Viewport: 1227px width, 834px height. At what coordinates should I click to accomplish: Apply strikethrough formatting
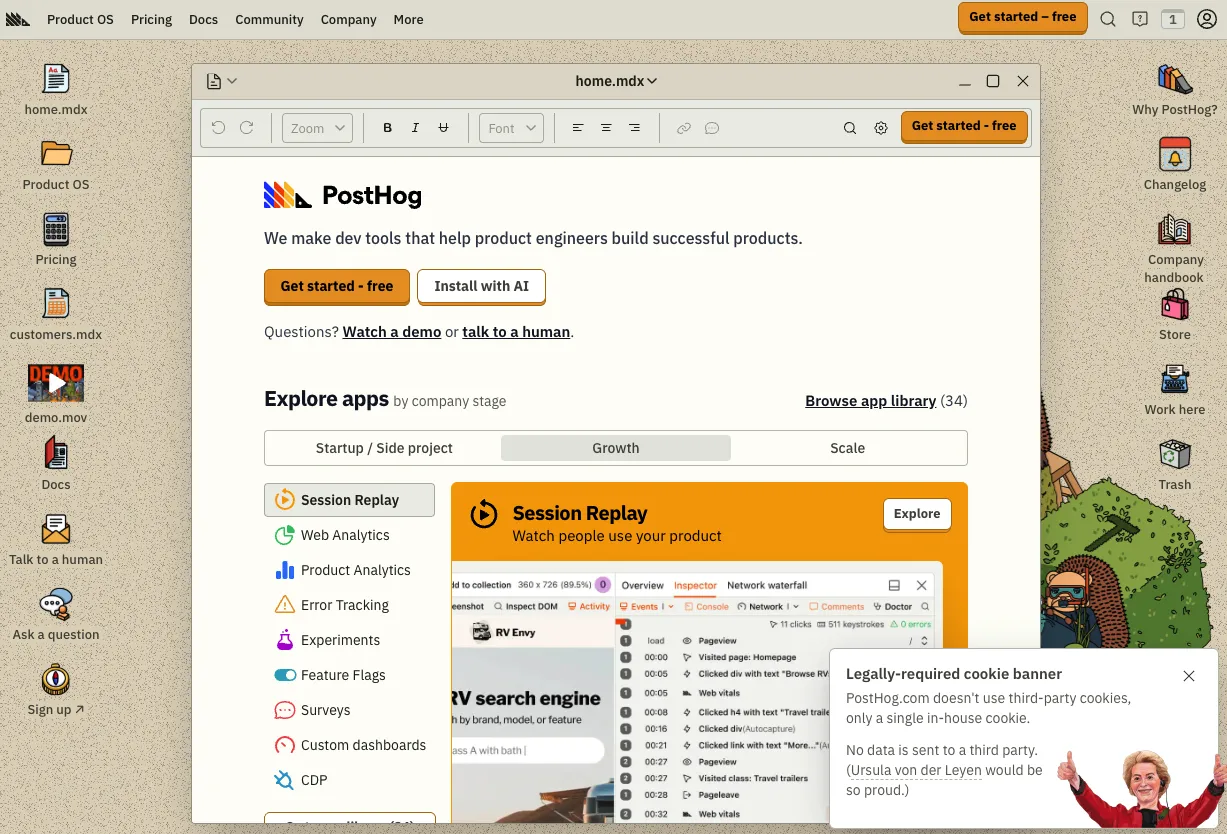coord(444,128)
